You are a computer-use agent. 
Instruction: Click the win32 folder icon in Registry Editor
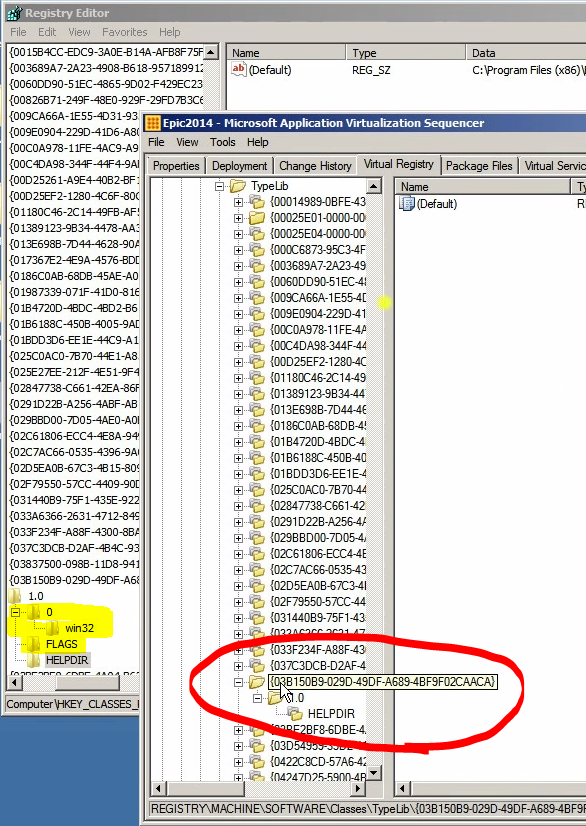point(53,628)
